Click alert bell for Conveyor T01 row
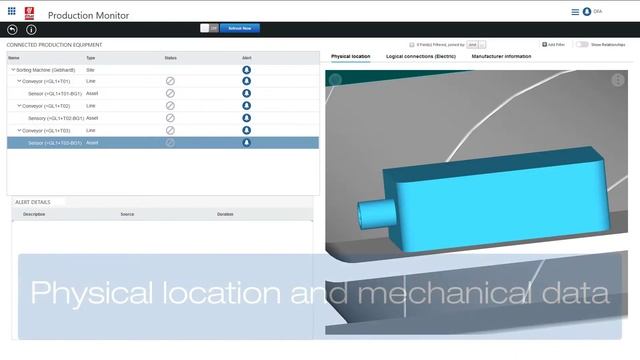The image size is (640, 360). [247, 81]
